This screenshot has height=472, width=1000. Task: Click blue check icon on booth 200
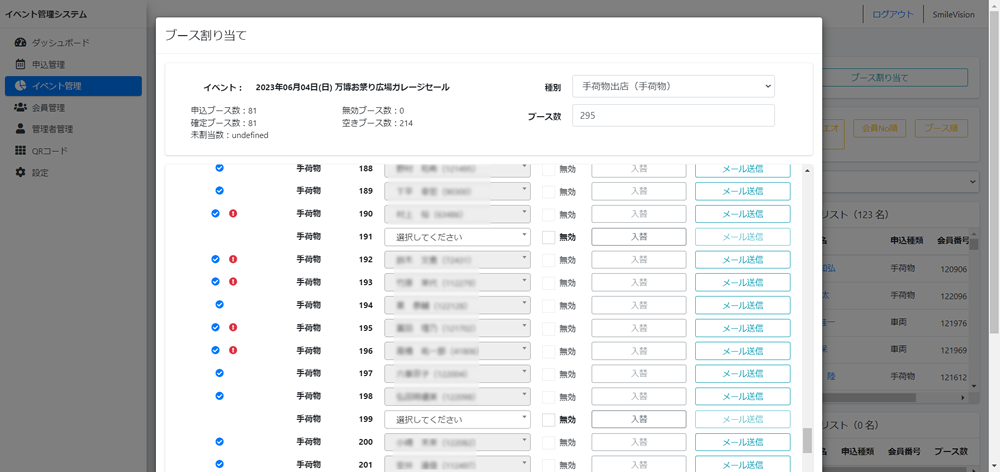(219, 441)
